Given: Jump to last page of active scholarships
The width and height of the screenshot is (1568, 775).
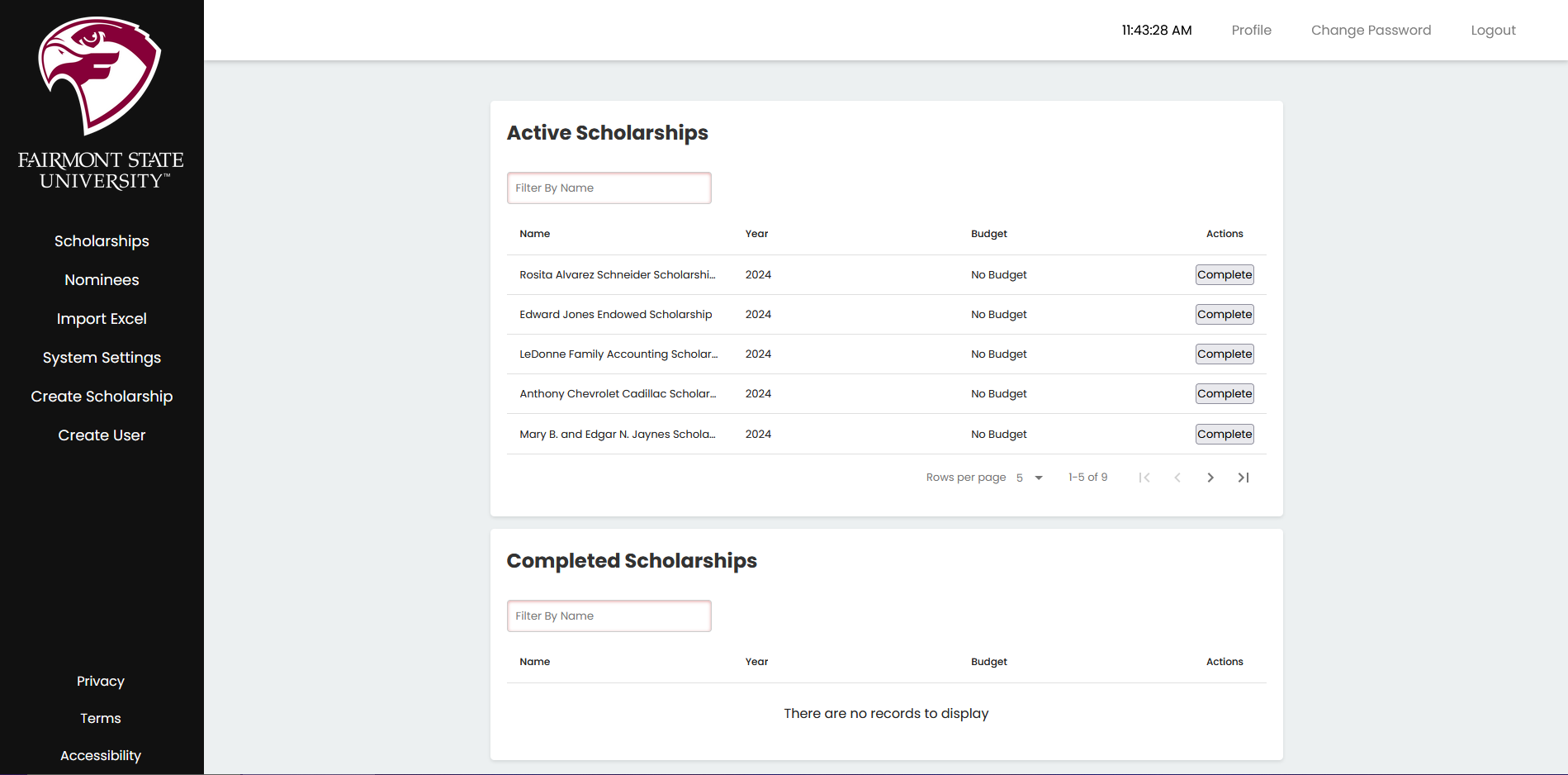Looking at the screenshot, I should [x=1243, y=478].
